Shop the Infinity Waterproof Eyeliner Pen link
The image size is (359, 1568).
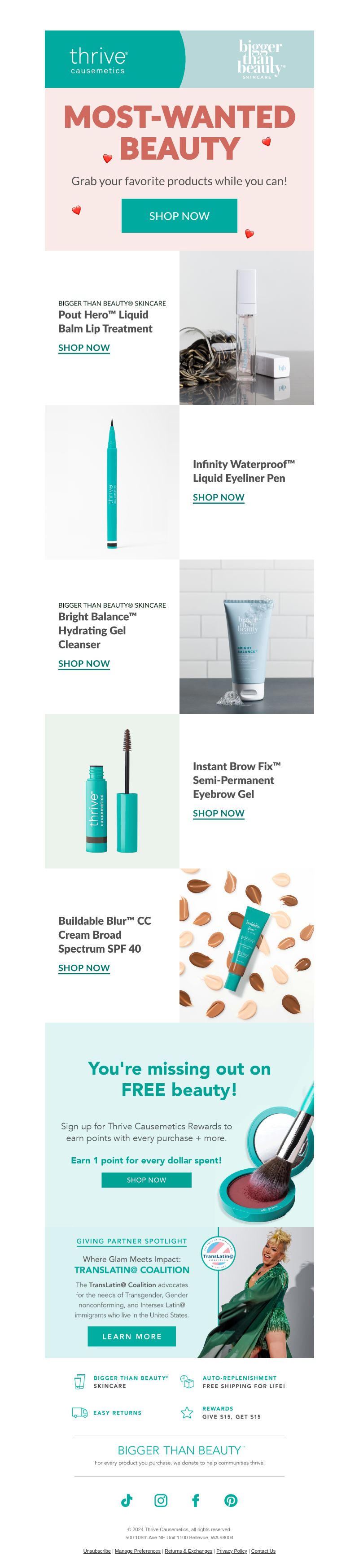(219, 497)
